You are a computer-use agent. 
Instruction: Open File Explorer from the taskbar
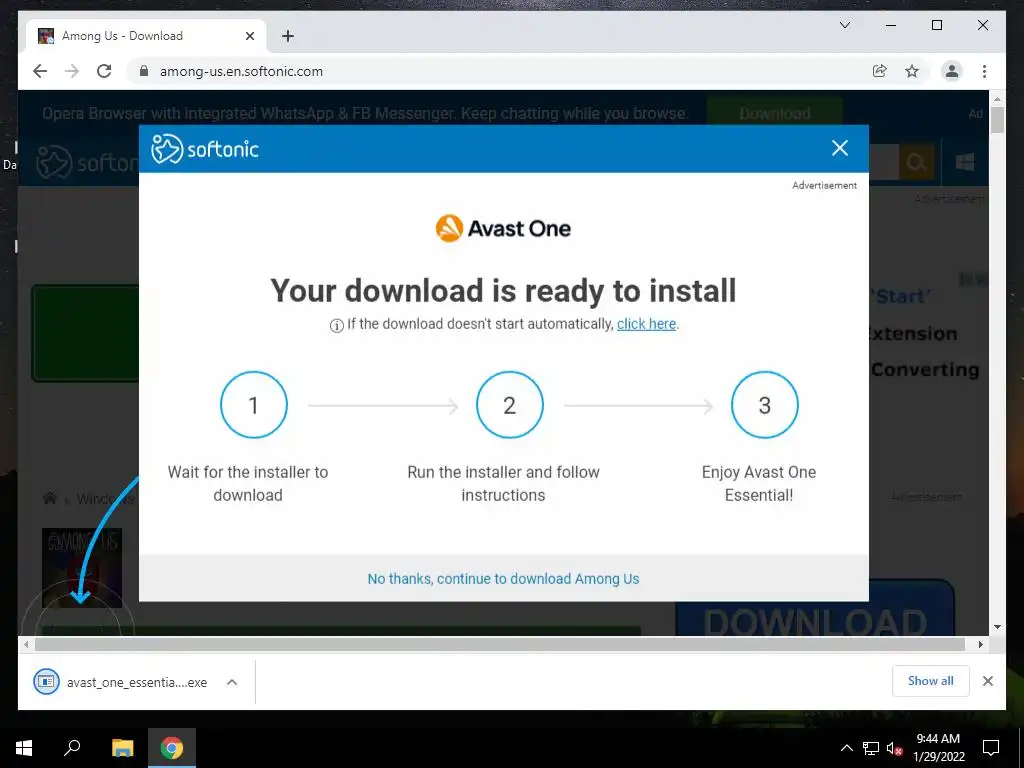point(122,748)
